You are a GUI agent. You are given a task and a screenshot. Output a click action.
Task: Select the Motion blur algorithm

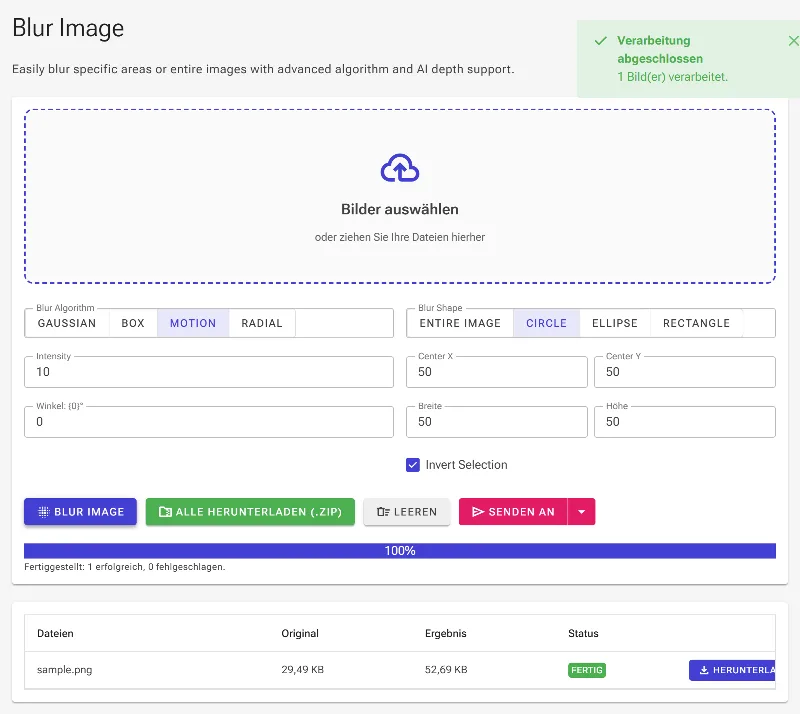tap(193, 323)
